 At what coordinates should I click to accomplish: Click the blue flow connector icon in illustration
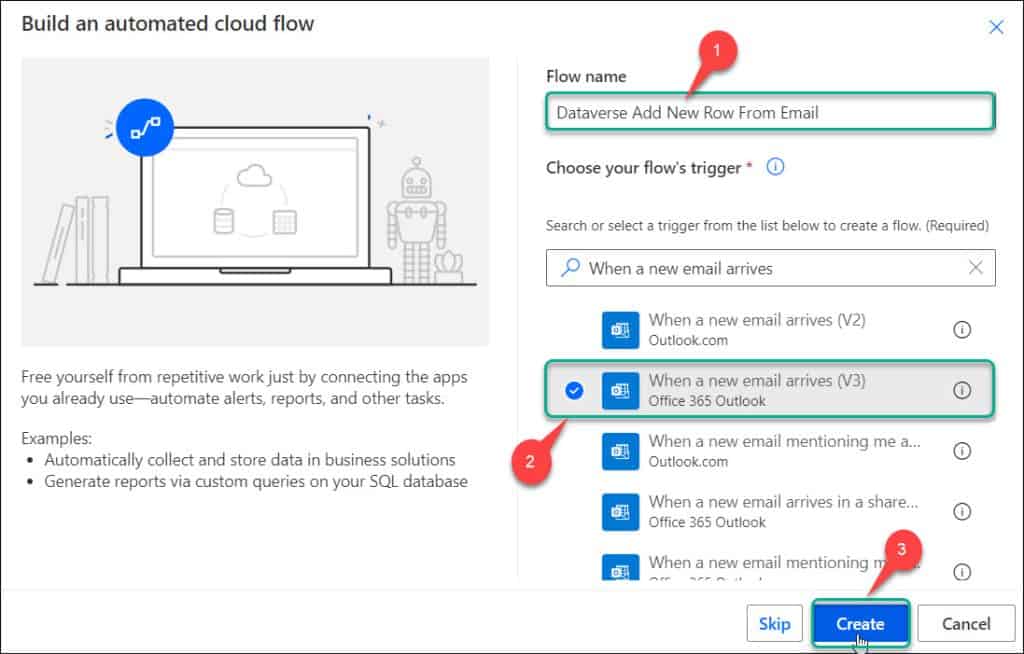click(x=145, y=128)
